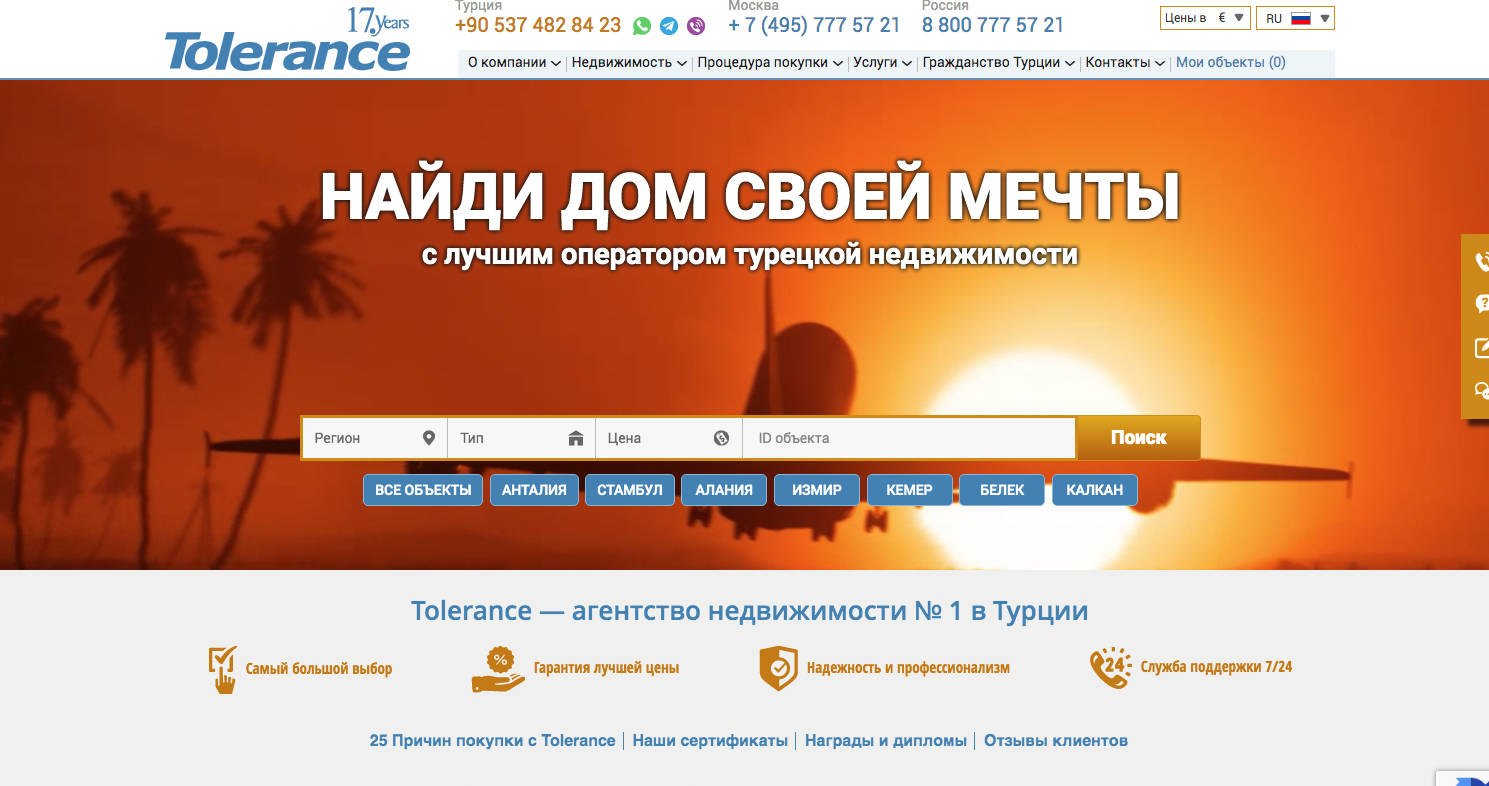The image size is (1489, 786).
Task: Select the СТАМБУЛ button
Action: point(630,490)
